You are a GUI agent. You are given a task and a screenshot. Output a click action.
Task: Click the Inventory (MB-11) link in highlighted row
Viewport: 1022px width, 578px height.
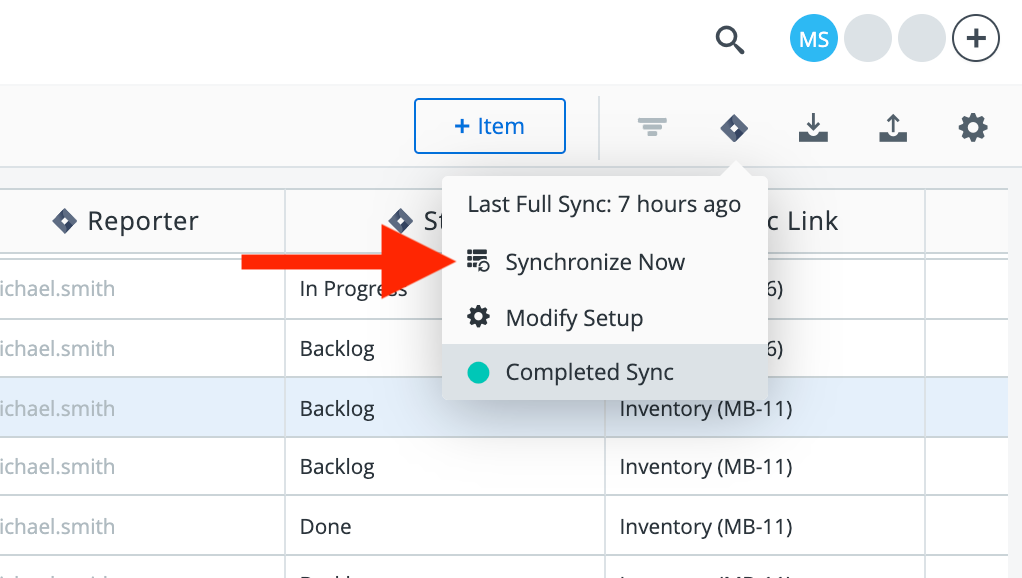pyautogui.click(x=706, y=408)
